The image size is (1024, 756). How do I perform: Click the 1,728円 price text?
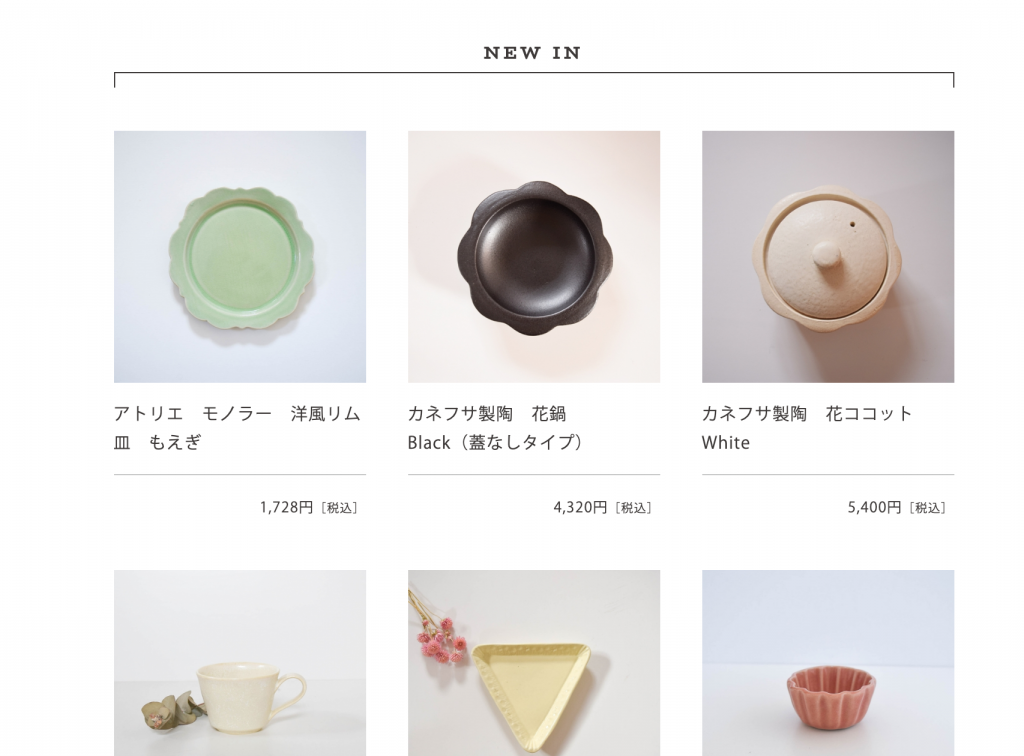pyautogui.click(x=286, y=507)
